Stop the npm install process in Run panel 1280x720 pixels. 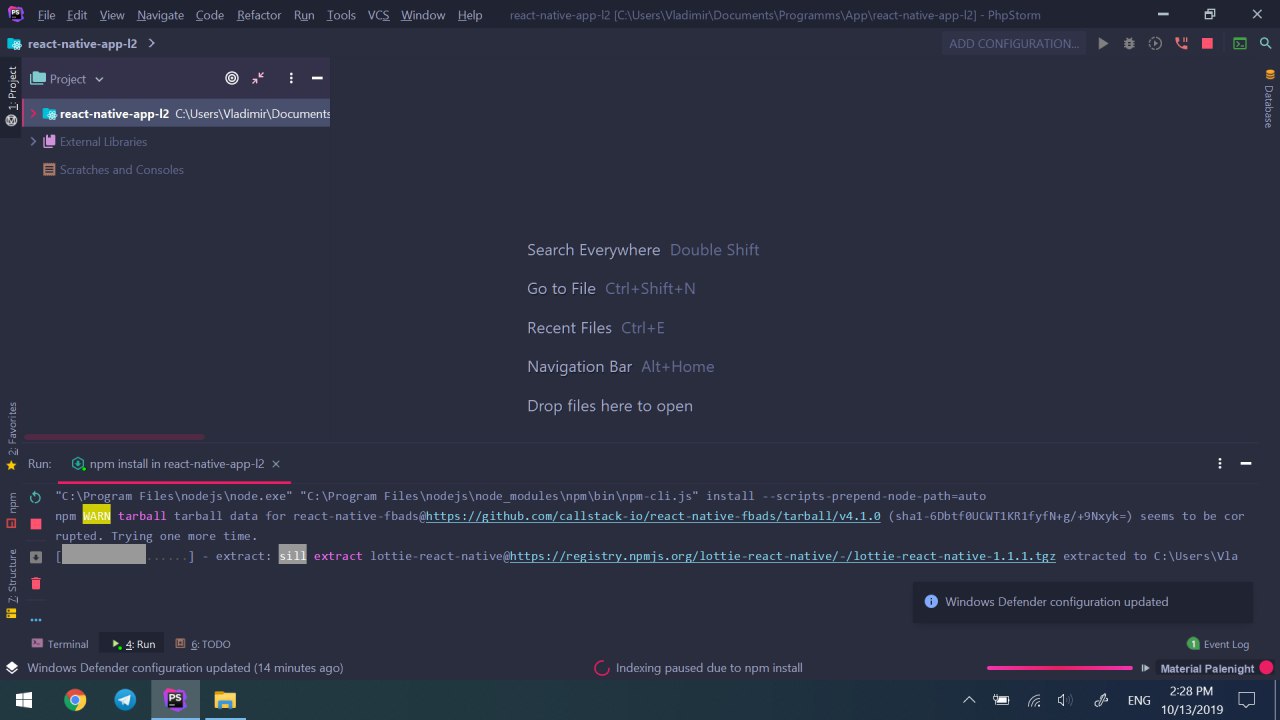pos(36,524)
